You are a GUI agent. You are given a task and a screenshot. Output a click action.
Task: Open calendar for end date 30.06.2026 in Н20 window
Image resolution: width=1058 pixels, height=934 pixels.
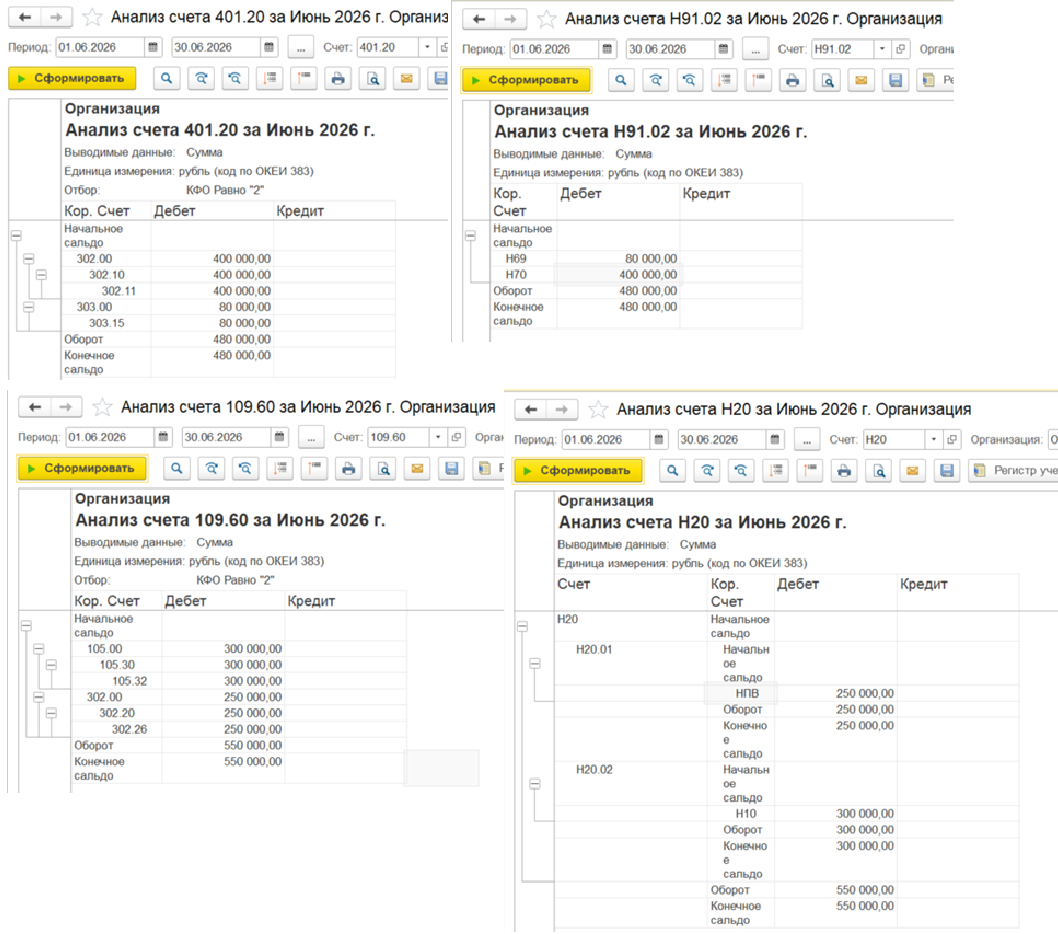pos(775,439)
